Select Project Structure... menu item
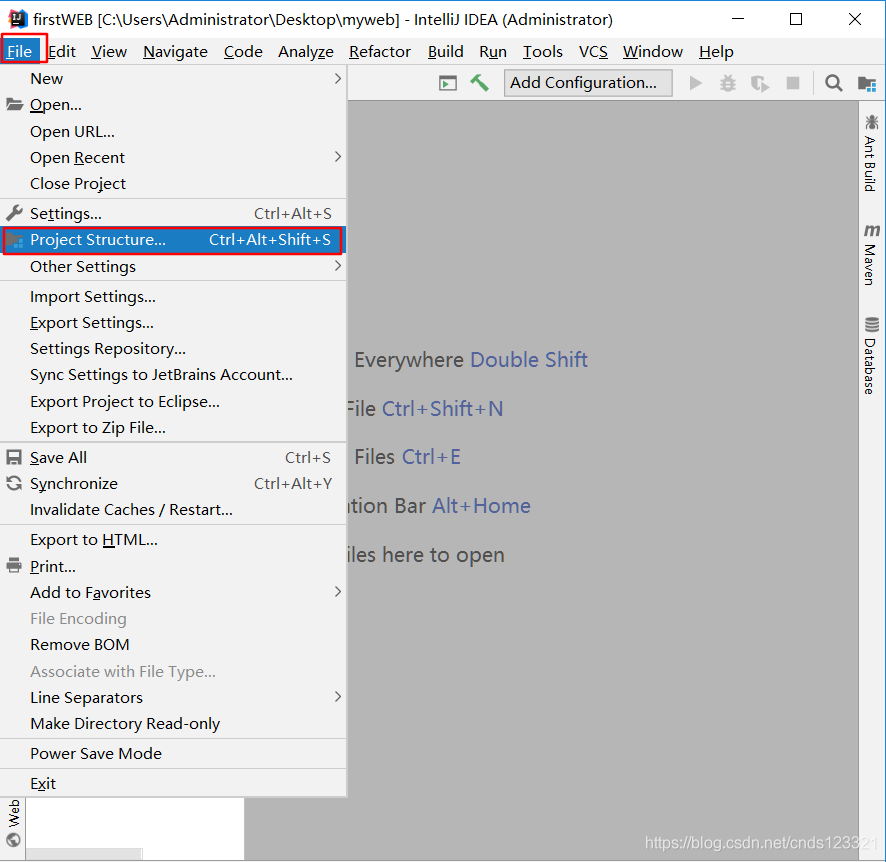 (x=173, y=240)
